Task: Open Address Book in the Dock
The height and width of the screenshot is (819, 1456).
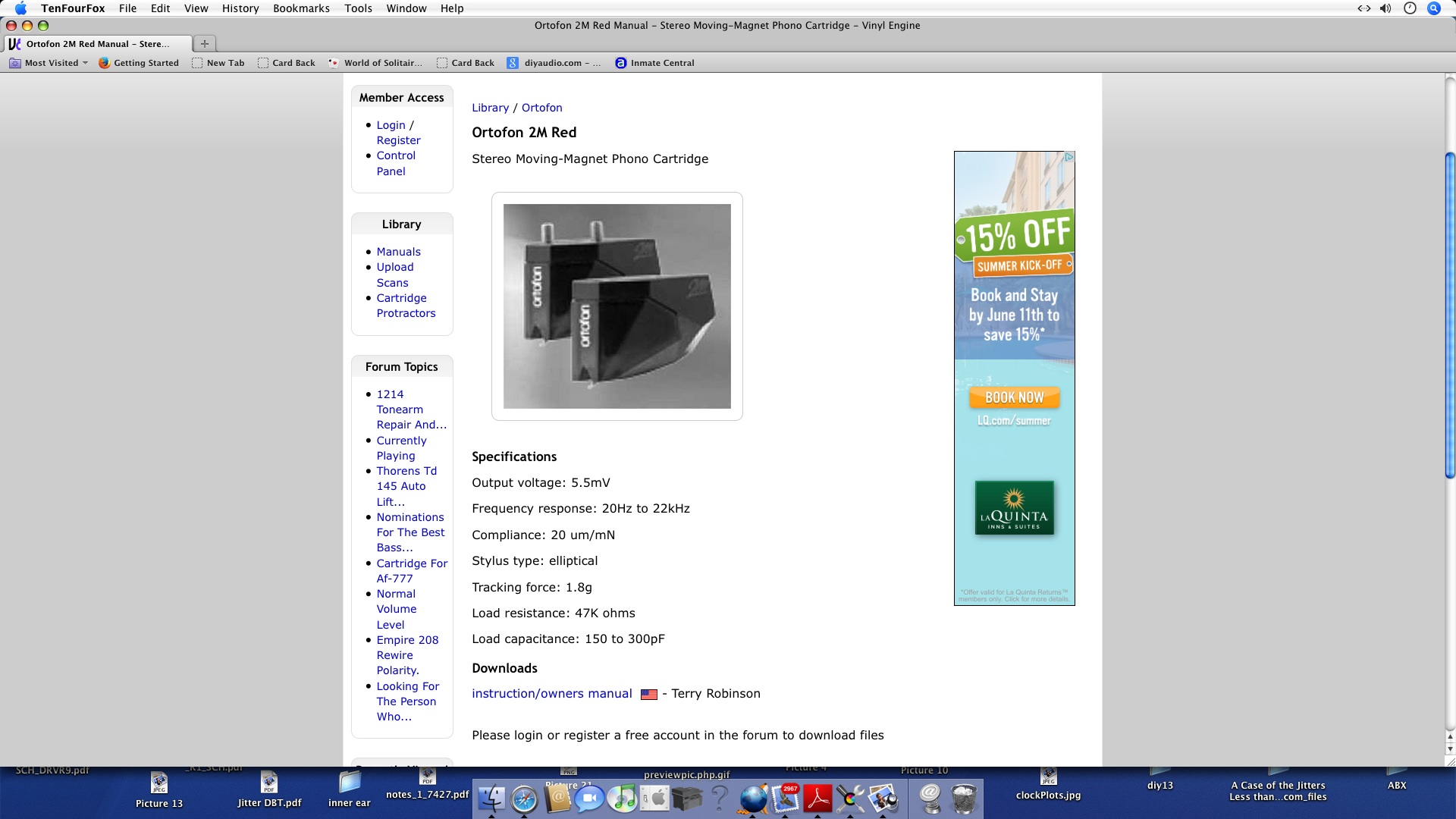Action: point(557,798)
